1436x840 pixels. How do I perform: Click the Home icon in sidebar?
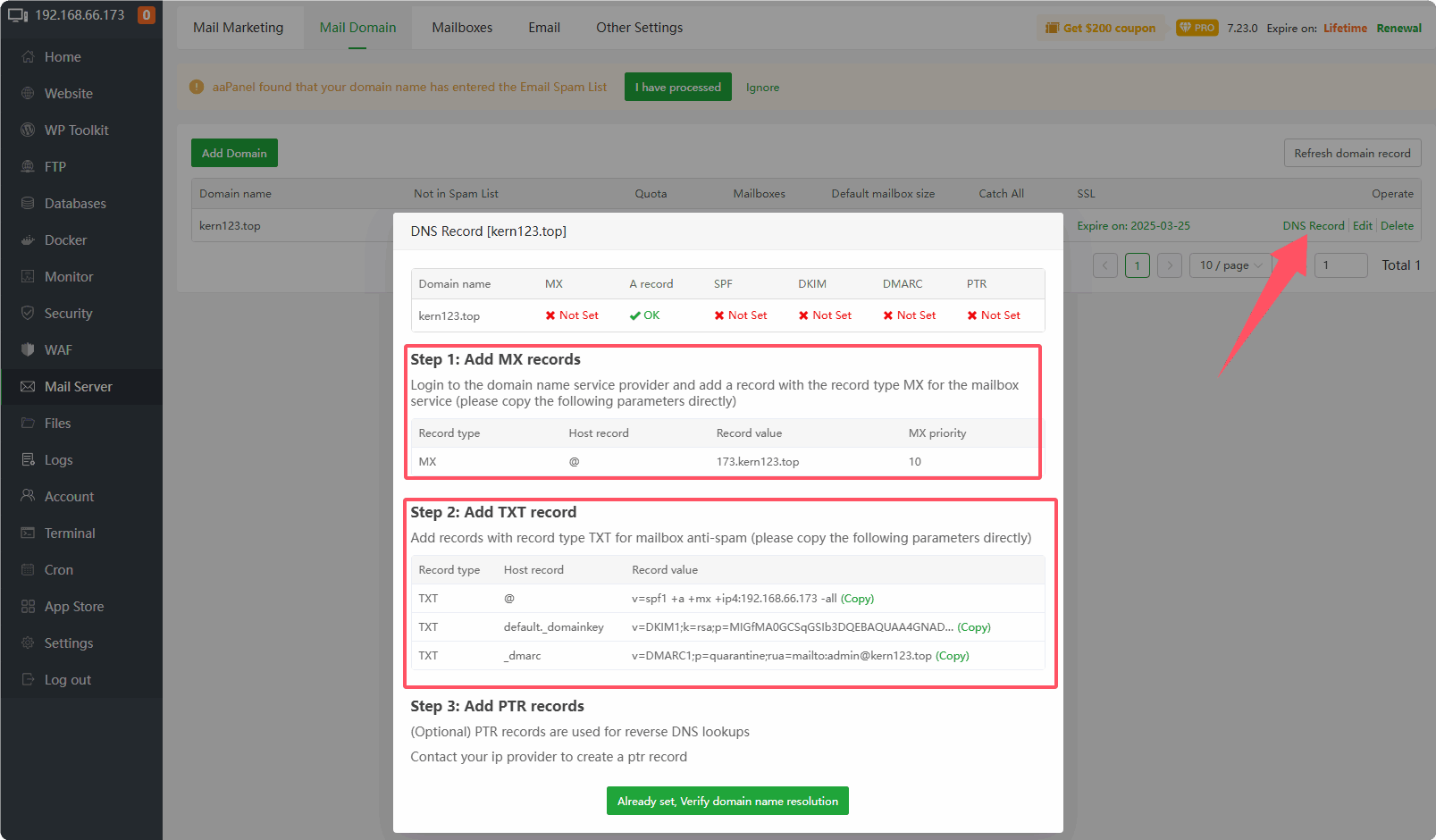click(28, 56)
